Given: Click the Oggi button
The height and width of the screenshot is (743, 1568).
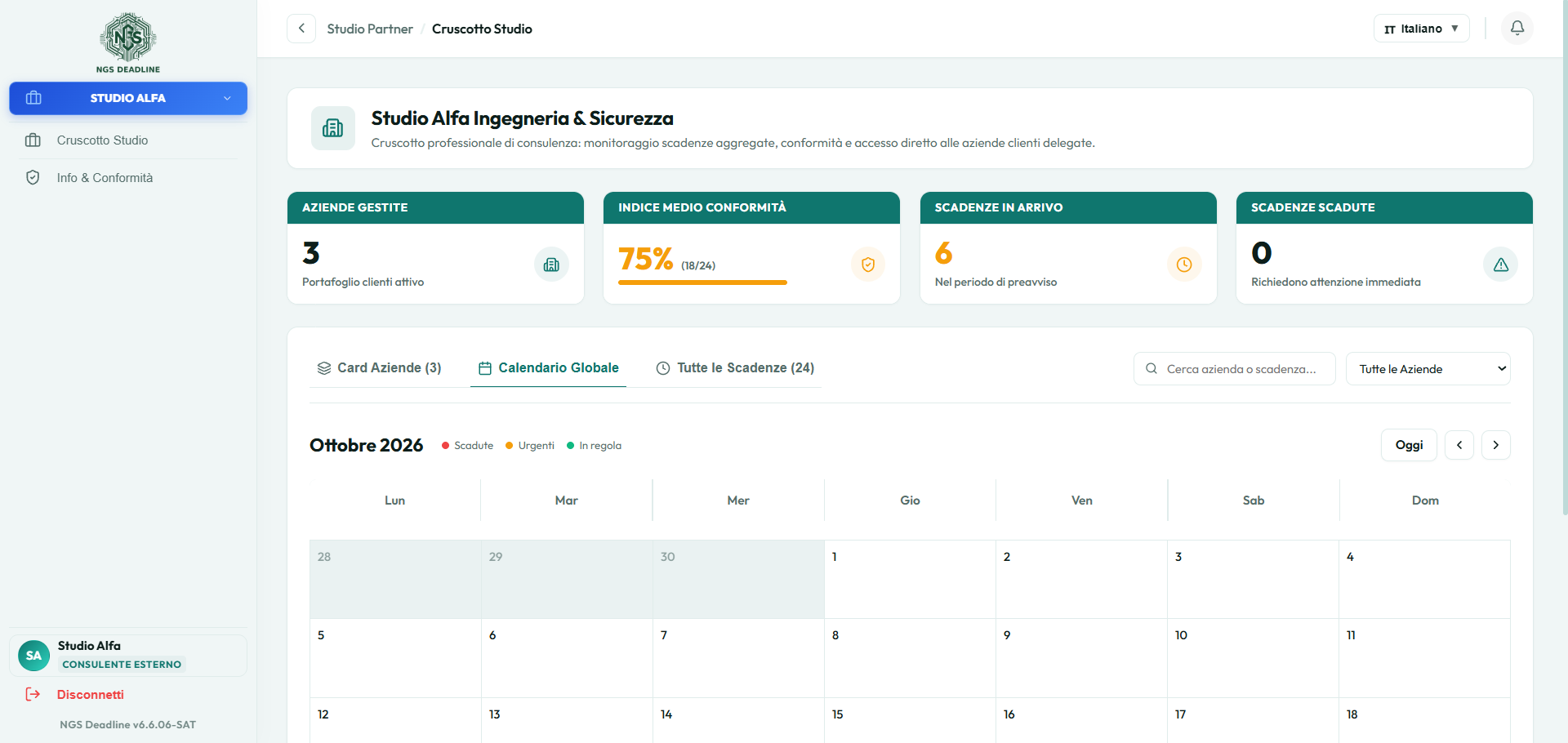Looking at the screenshot, I should [x=1409, y=445].
